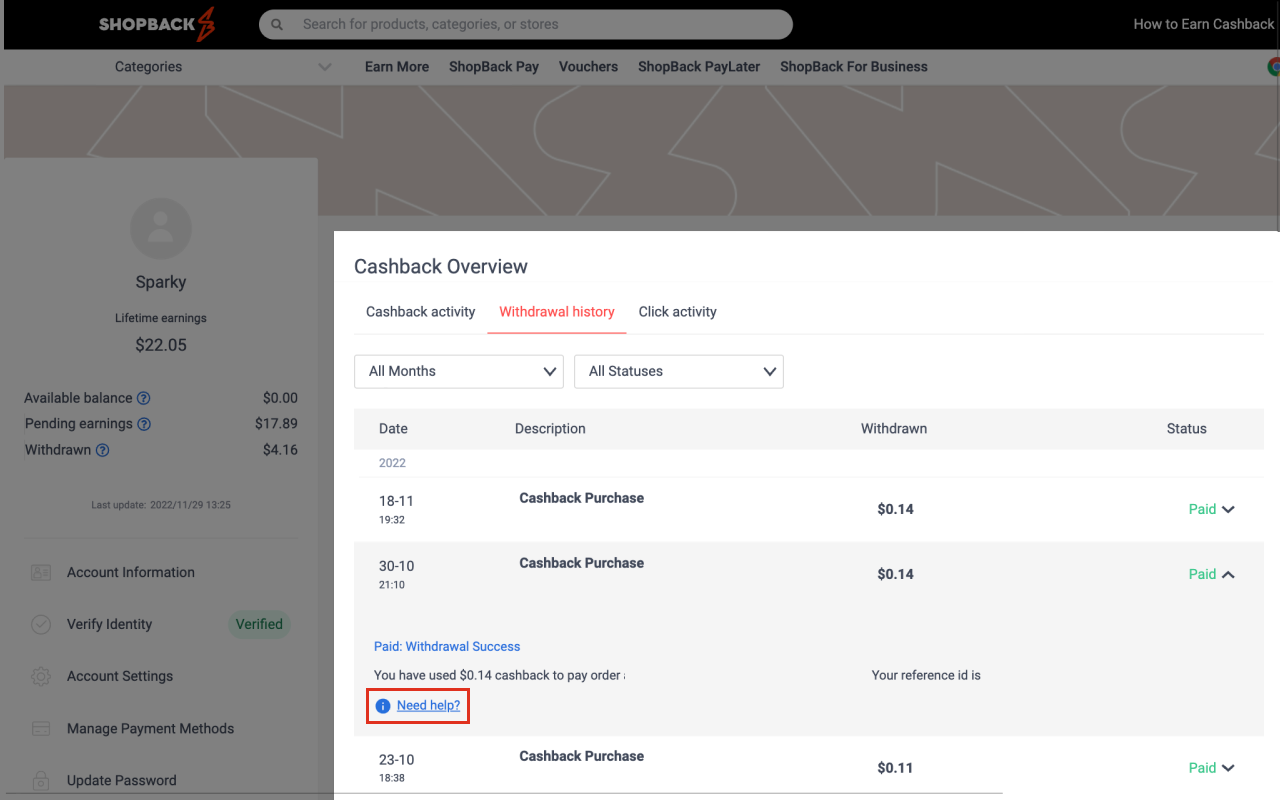Click the Withdrawn question mark icon

(x=100, y=450)
